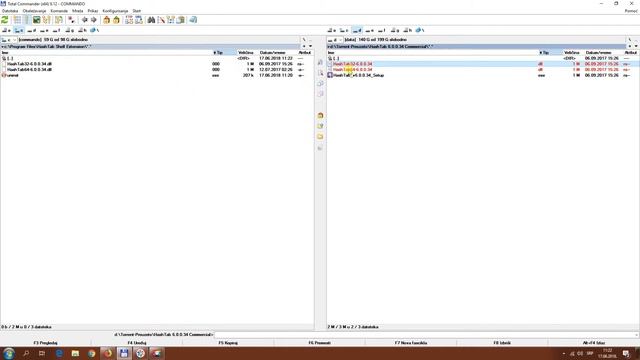Select parent folder [..] in right panel
Screen dimensions: 640x360
(x=336, y=58)
